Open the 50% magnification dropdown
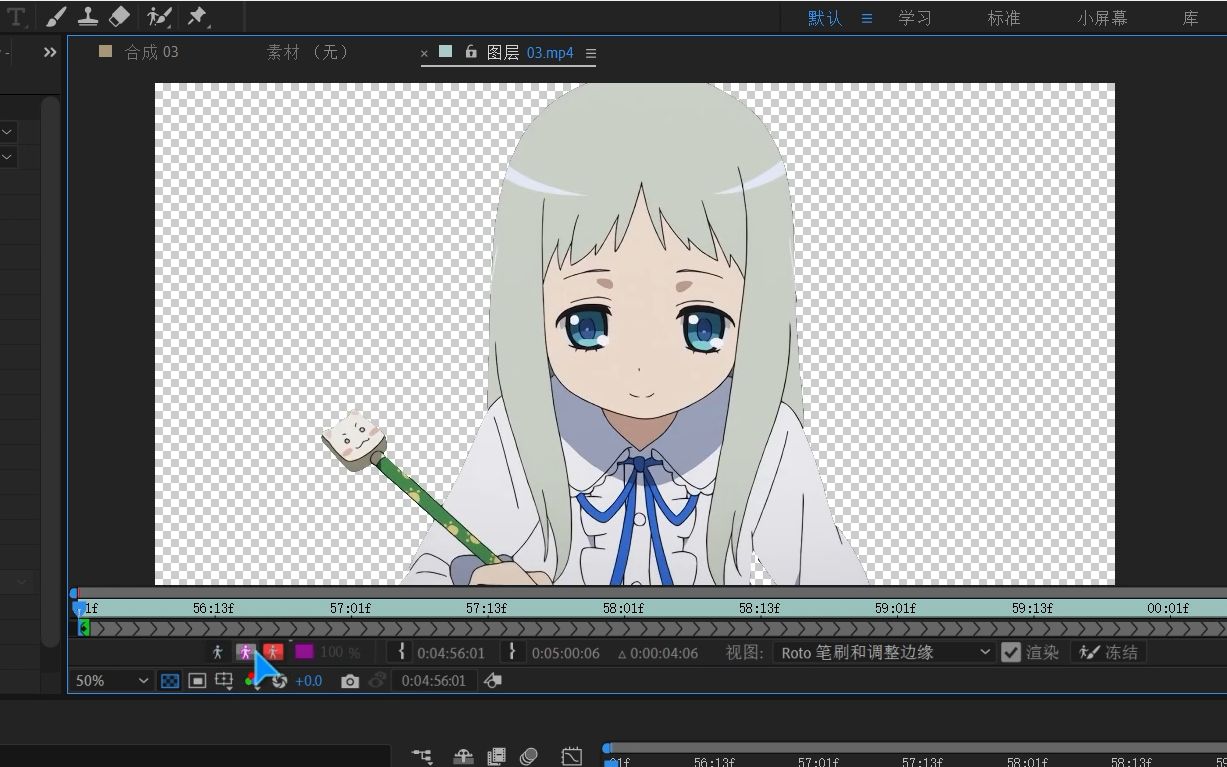 tap(110, 681)
